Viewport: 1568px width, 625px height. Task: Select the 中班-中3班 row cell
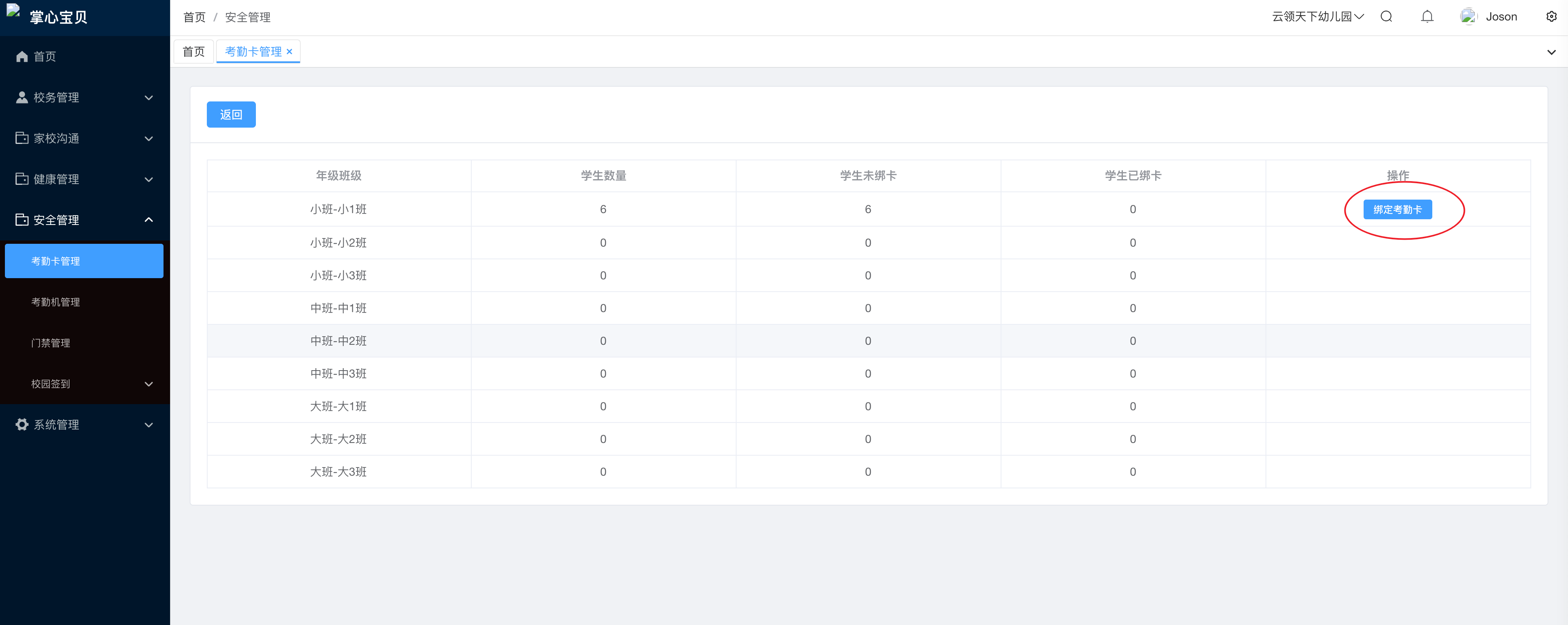tap(338, 373)
